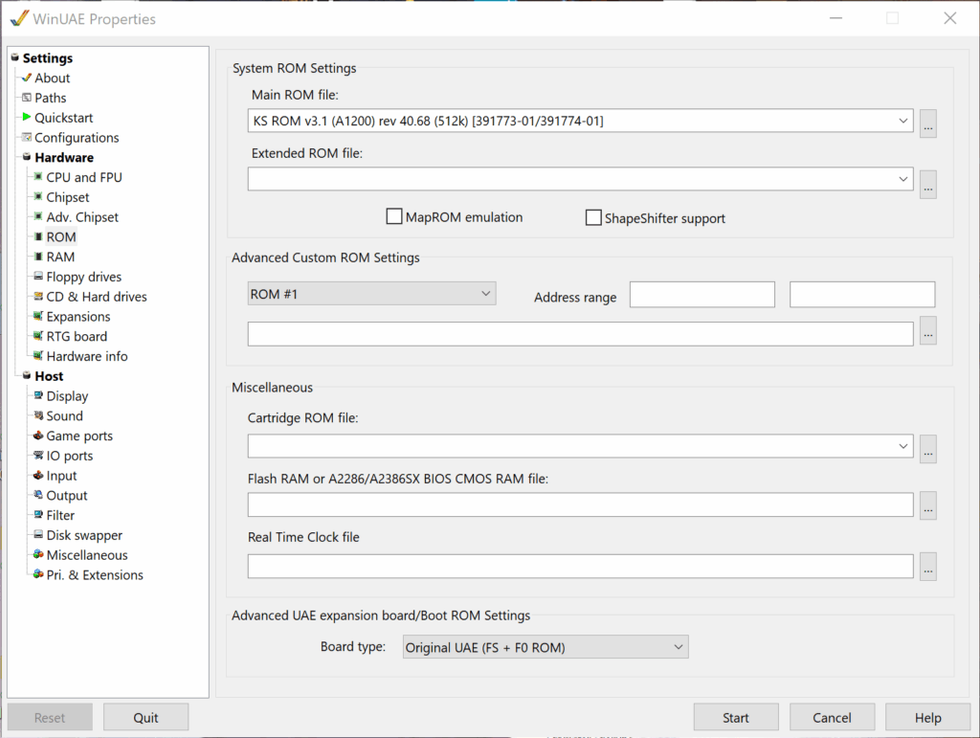The image size is (980, 738).
Task: Click the ROM chip icon in tree
Action: 38,237
